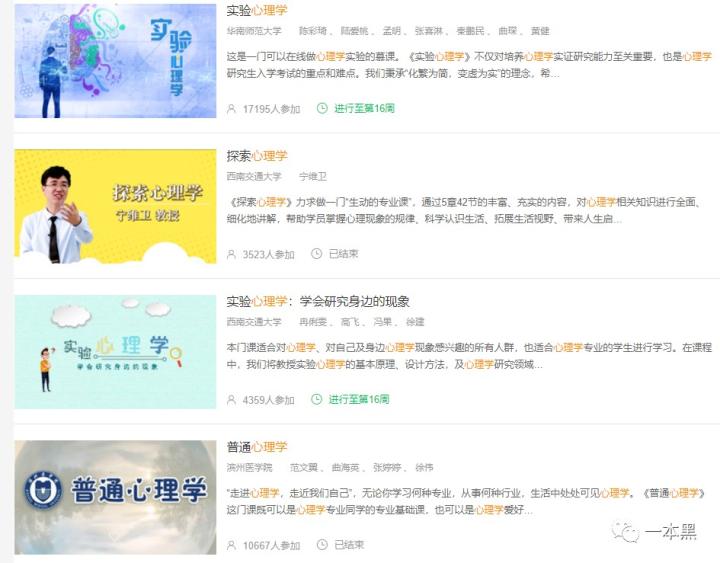Select instructor name 宁维卫 under 探索心理学

[313, 176]
